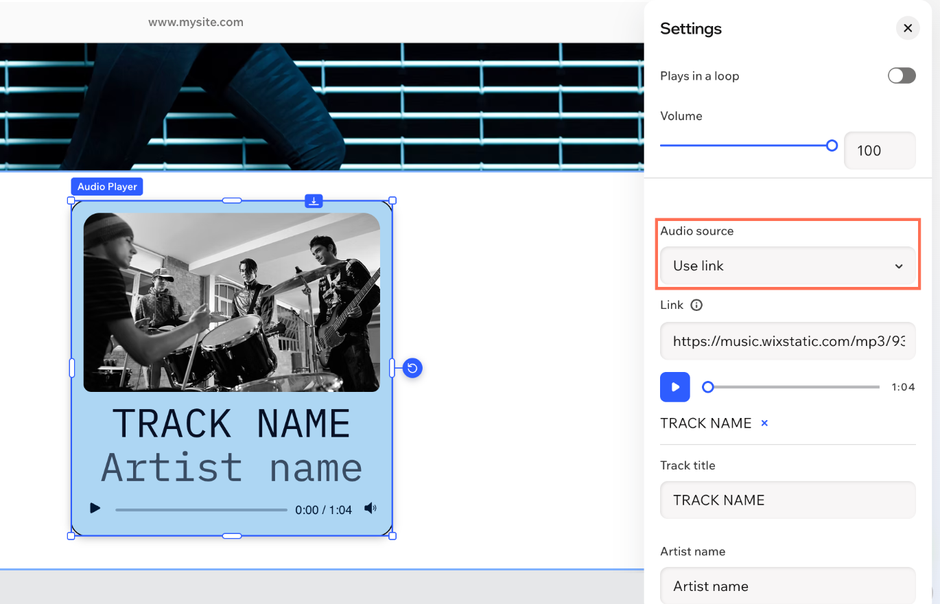The image size is (940, 604).
Task: Click the download icon atop audio player
Action: 314,201
